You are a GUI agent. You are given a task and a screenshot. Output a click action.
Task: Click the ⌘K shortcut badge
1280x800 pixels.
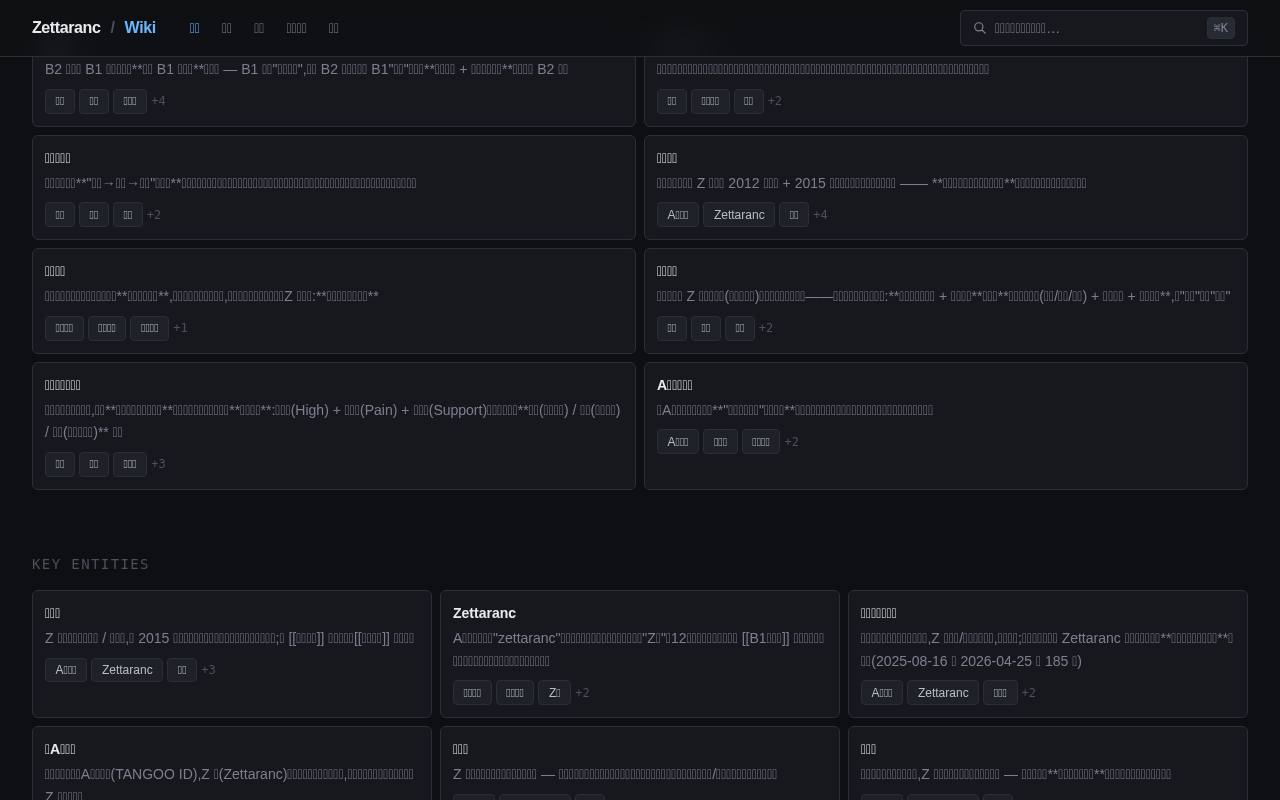coord(1220,28)
